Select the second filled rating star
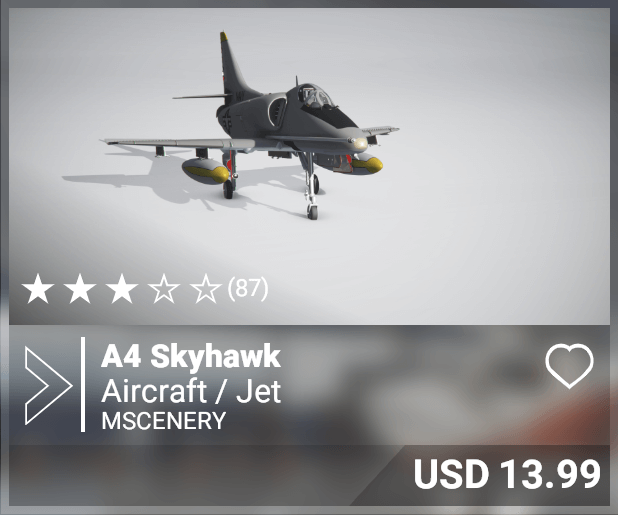The width and height of the screenshot is (618, 515). pos(80,289)
